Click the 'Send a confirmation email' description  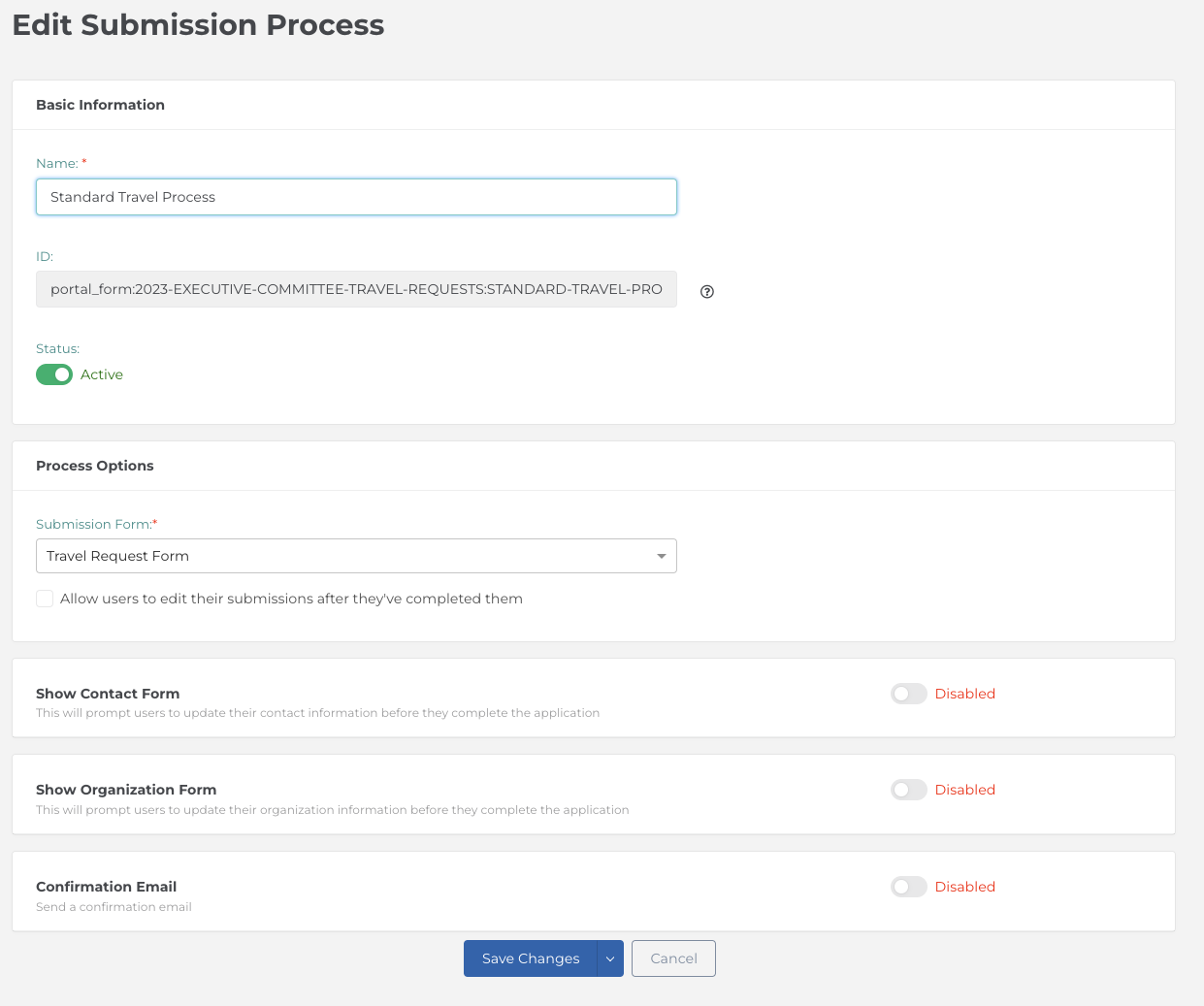(x=114, y=907)
